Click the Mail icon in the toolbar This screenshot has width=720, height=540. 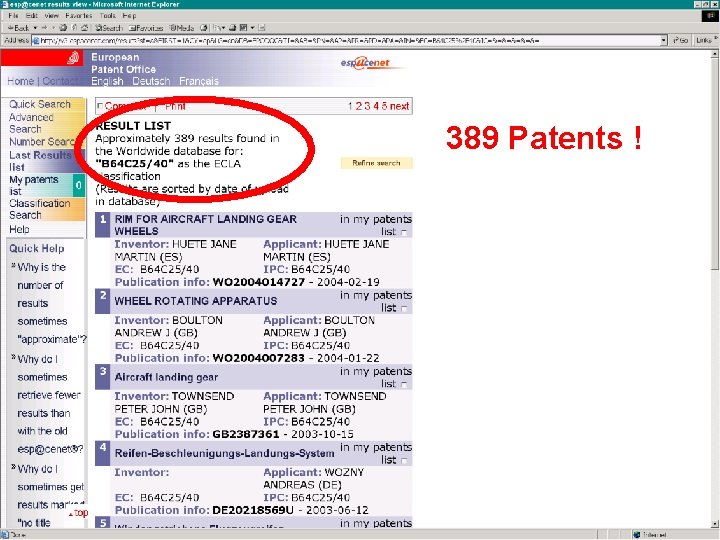(216, 28)
